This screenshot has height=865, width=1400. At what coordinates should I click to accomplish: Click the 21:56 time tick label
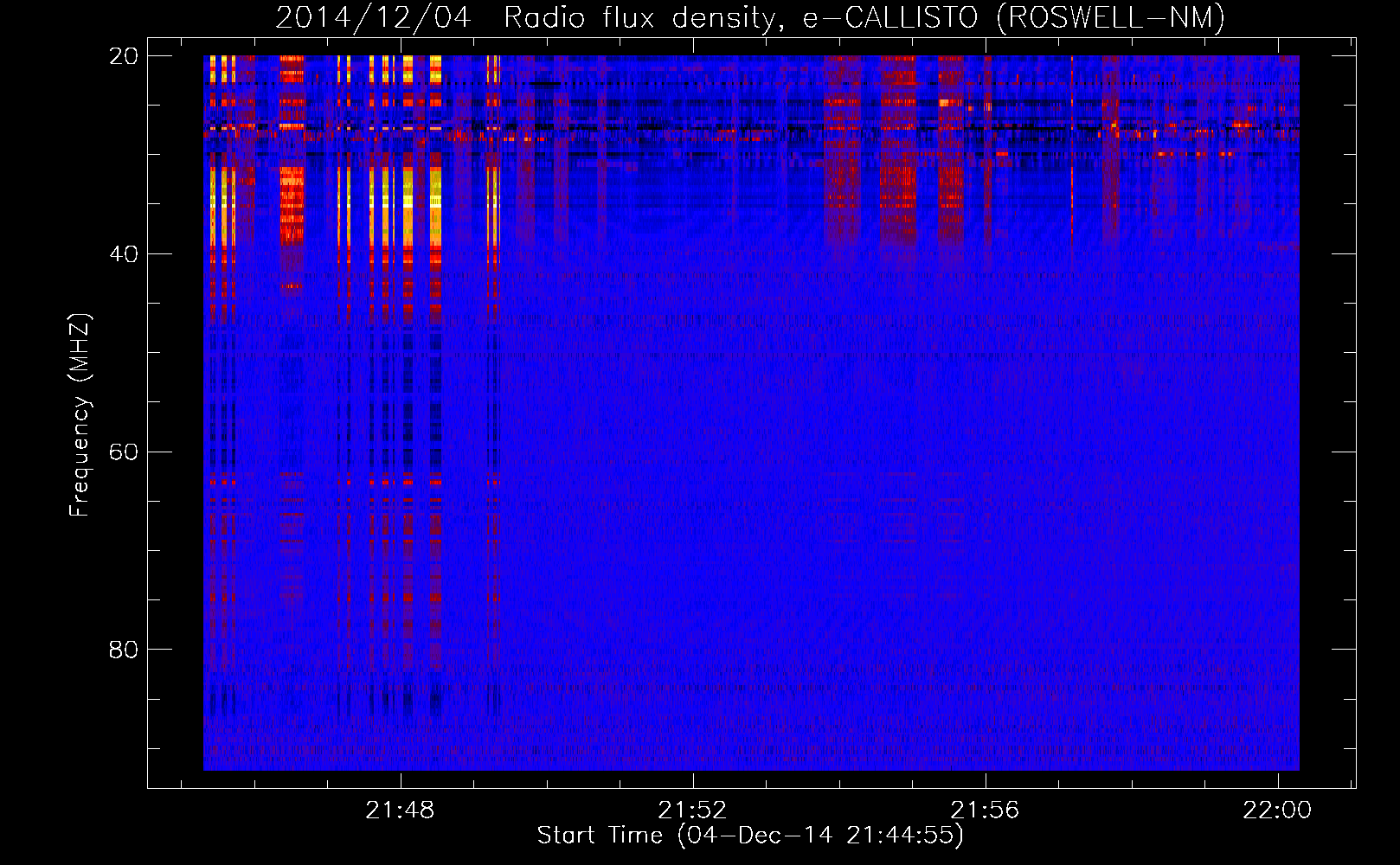coord(985,811)
